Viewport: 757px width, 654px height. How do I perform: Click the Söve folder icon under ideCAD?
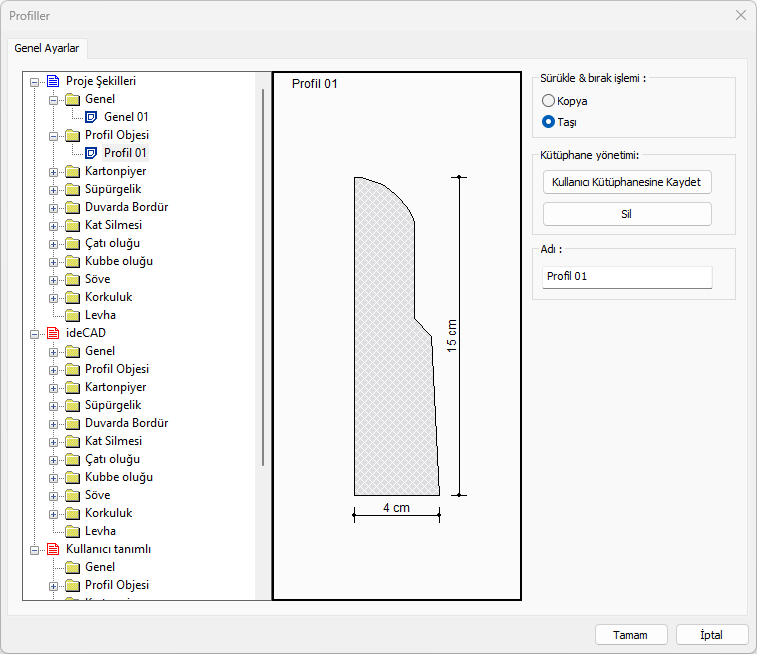tap(72, 495)
